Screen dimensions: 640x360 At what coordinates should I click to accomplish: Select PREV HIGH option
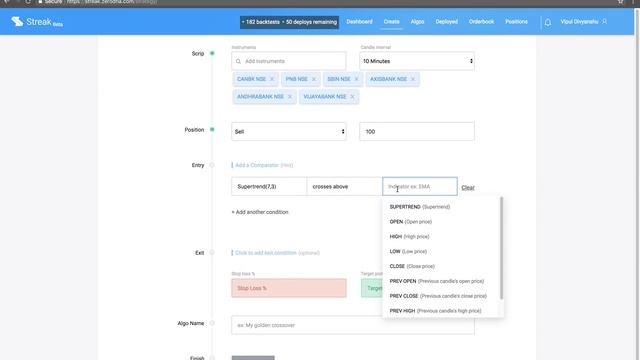click(x=441, y=311)
